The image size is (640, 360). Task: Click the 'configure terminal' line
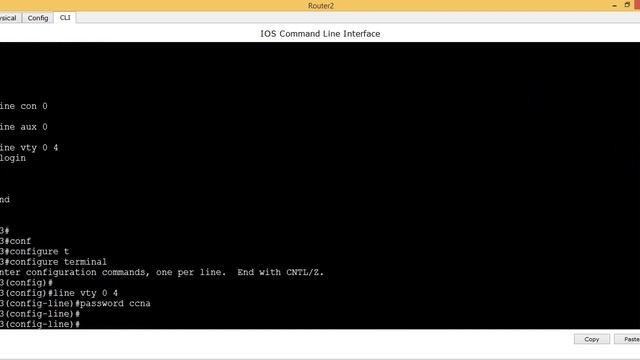click(x=53, y=262)
